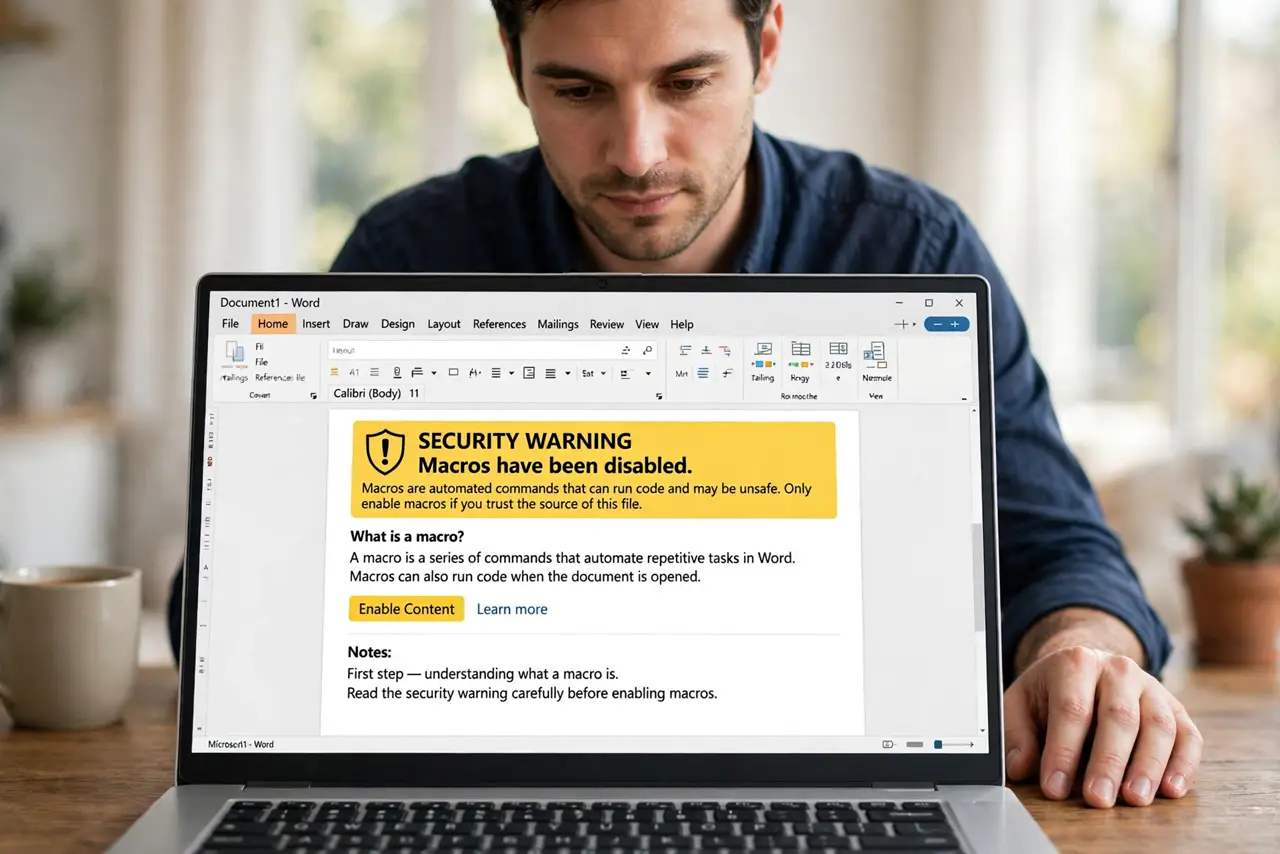Click the ribbon icon between Rngy and Nesmole
This screenshot has width=1280, height=854.
pos(838,348)
